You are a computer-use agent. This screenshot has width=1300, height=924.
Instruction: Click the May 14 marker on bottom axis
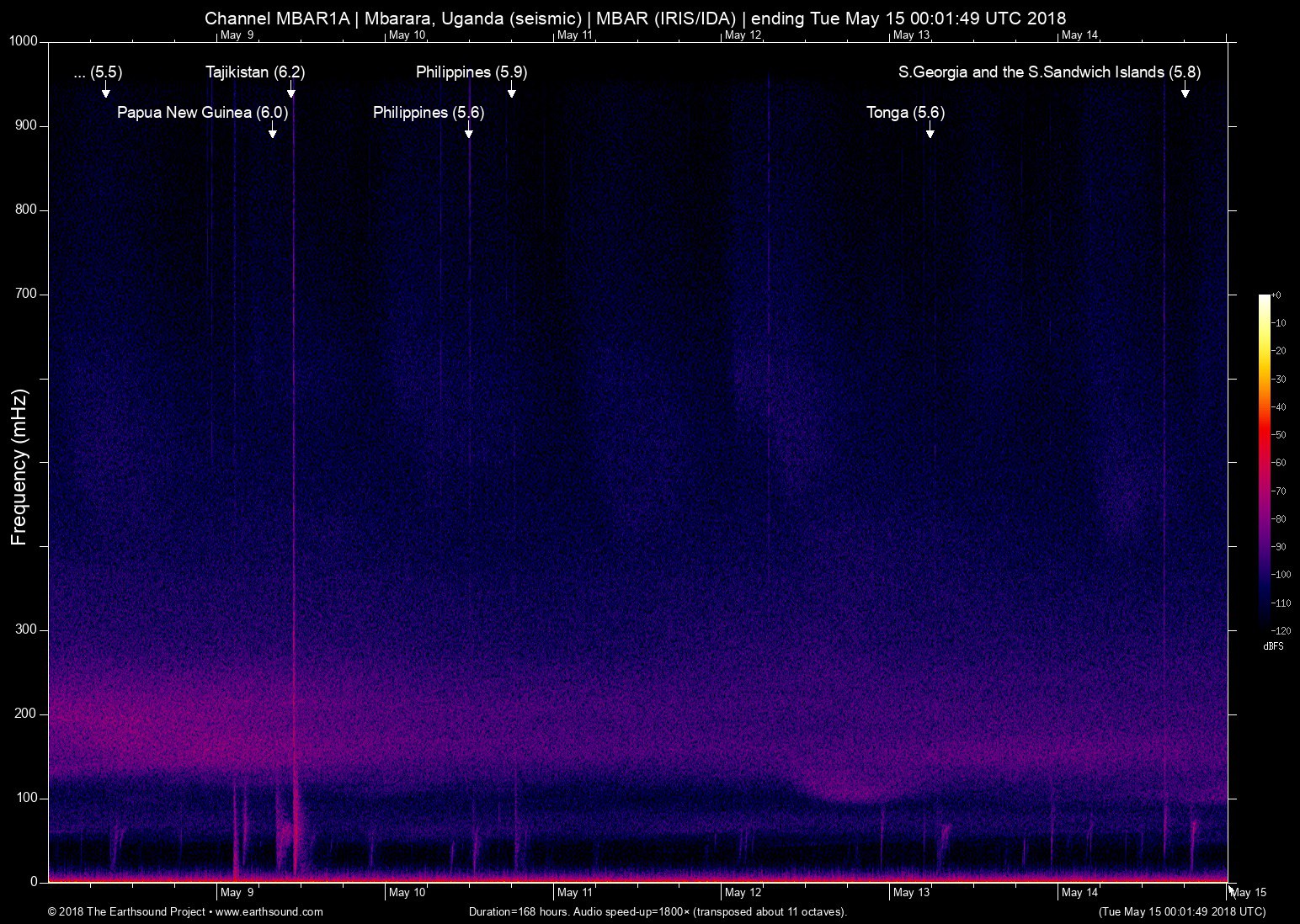(1079, 893)
